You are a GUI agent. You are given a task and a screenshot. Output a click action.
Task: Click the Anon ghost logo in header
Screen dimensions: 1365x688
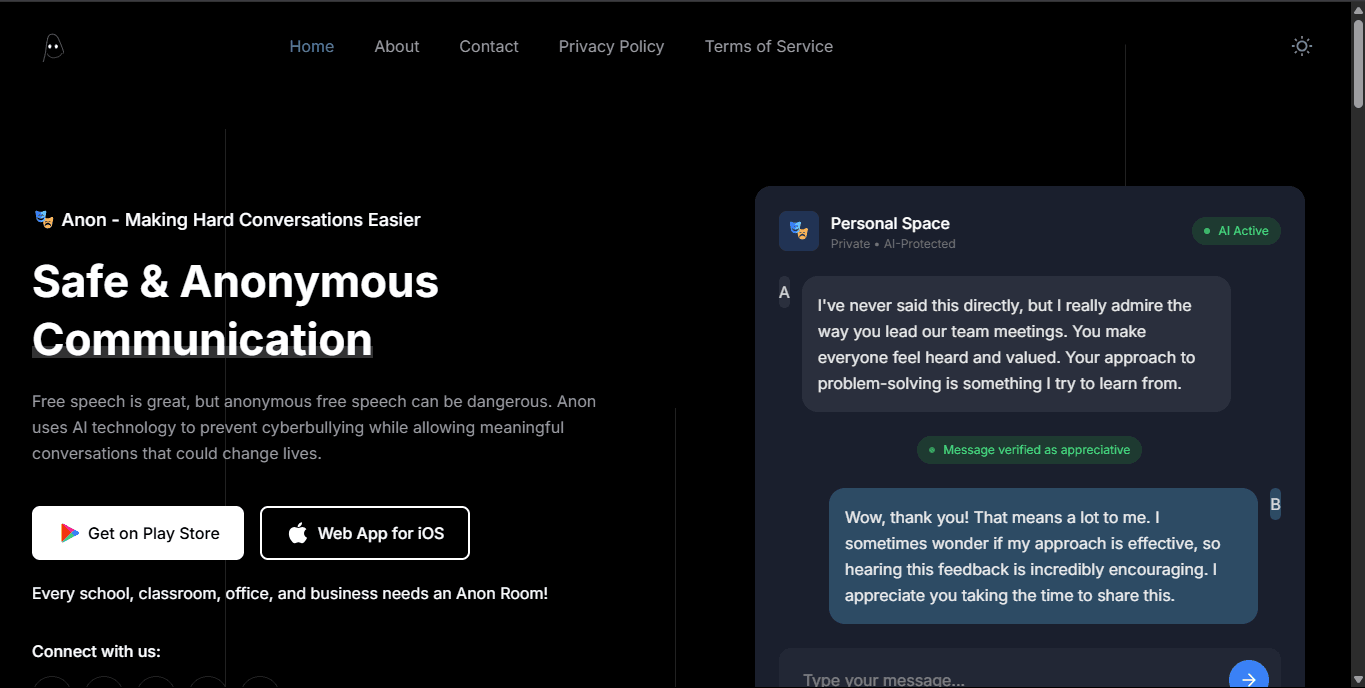(53, 47)
